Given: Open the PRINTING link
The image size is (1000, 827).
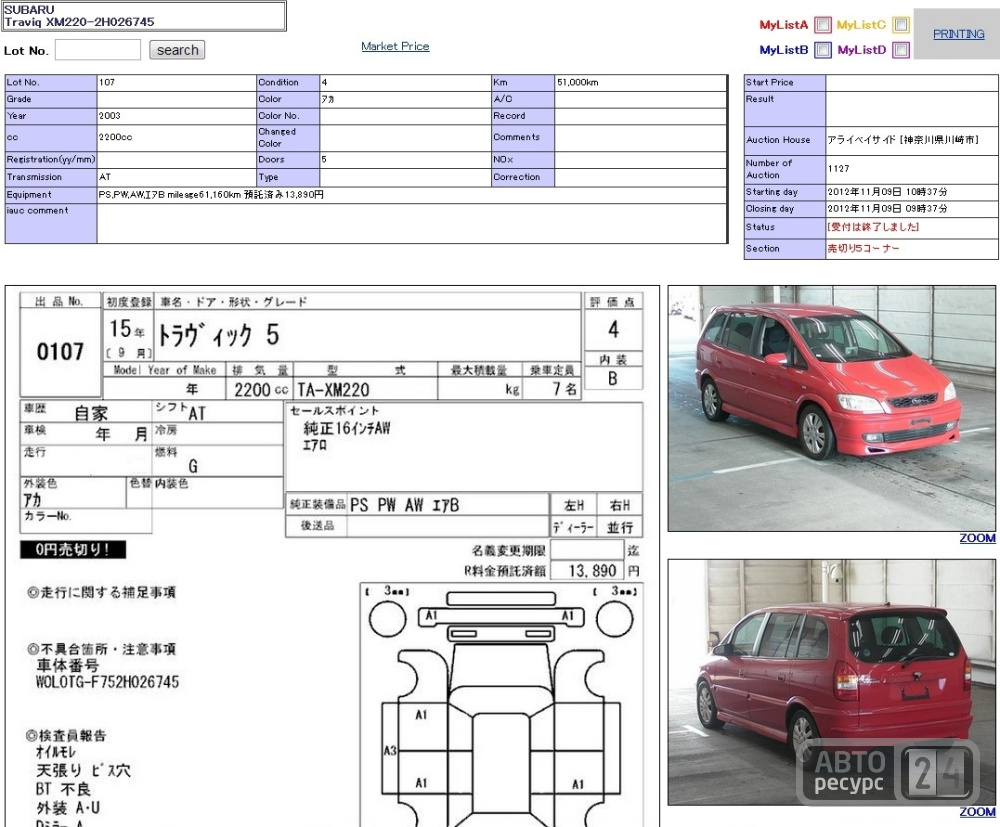Looking at the screenshot, I should click(x=959, y=34).
